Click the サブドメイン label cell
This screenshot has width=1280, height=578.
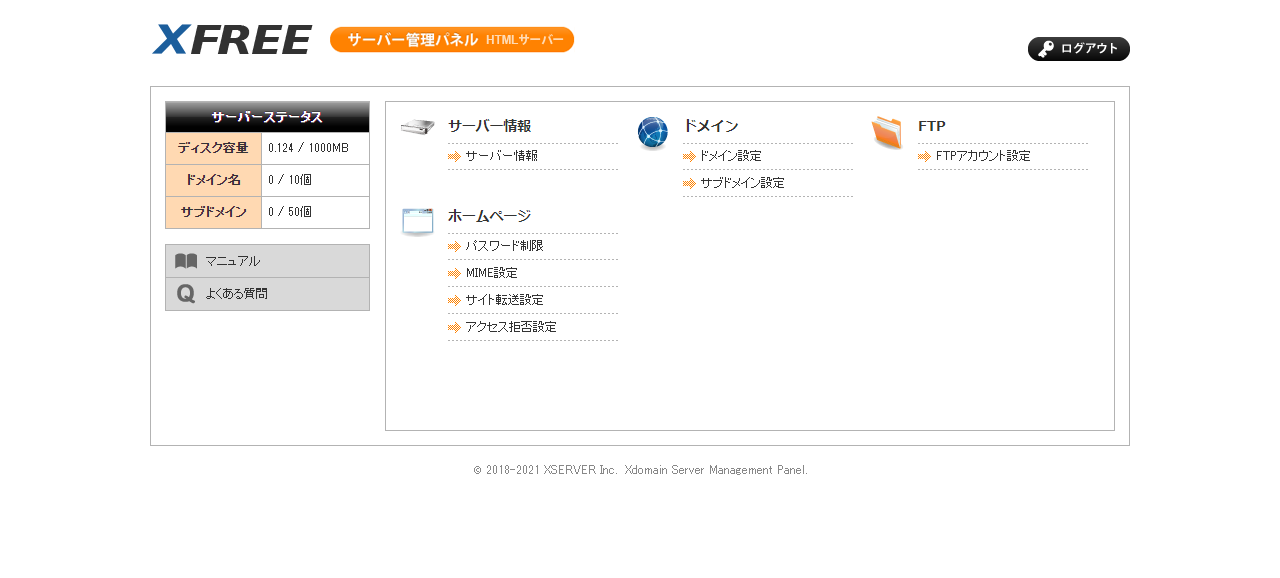click(213, 212)
